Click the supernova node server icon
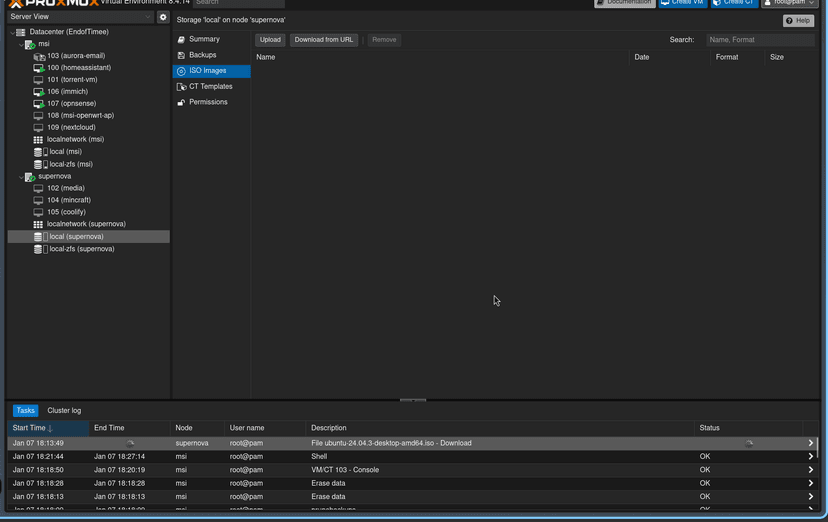Viewport: 828px width, 522px height. [30, 177]
